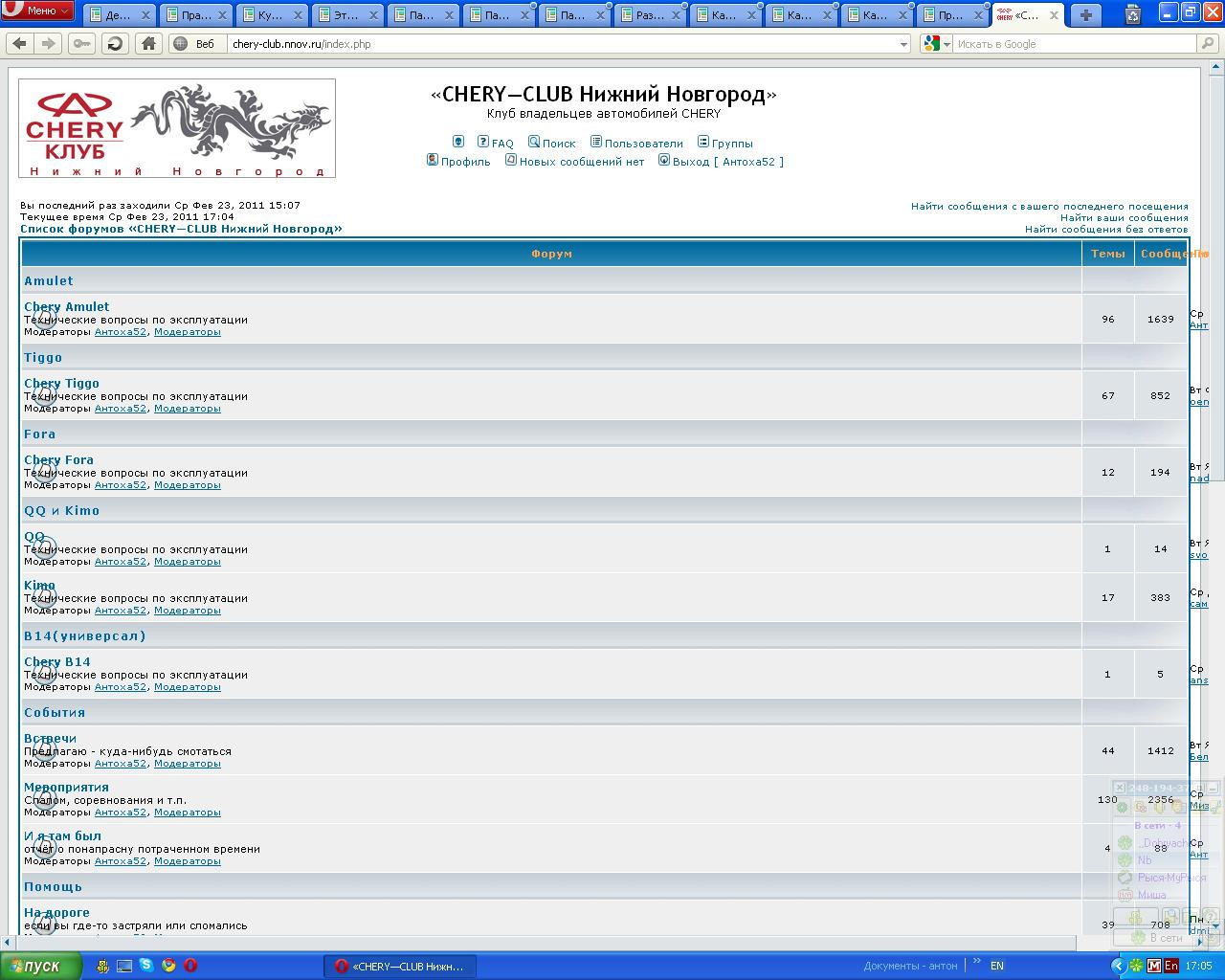Open the Google search engine selector dropdown
This screenshot has width=1225, height=980.
click(936, 44)
